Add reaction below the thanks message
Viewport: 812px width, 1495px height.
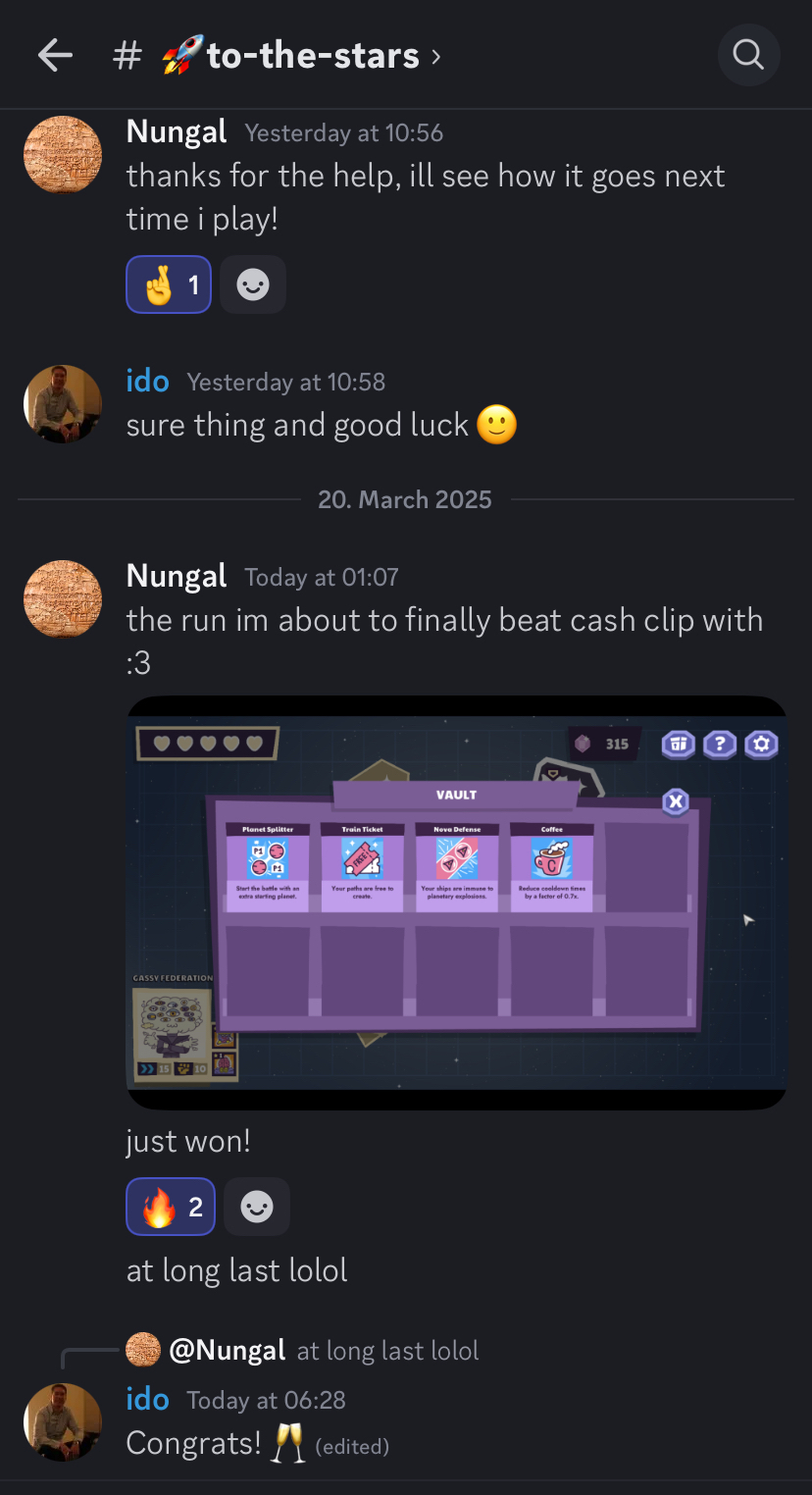pyautogui.click(x=253, y=284)
